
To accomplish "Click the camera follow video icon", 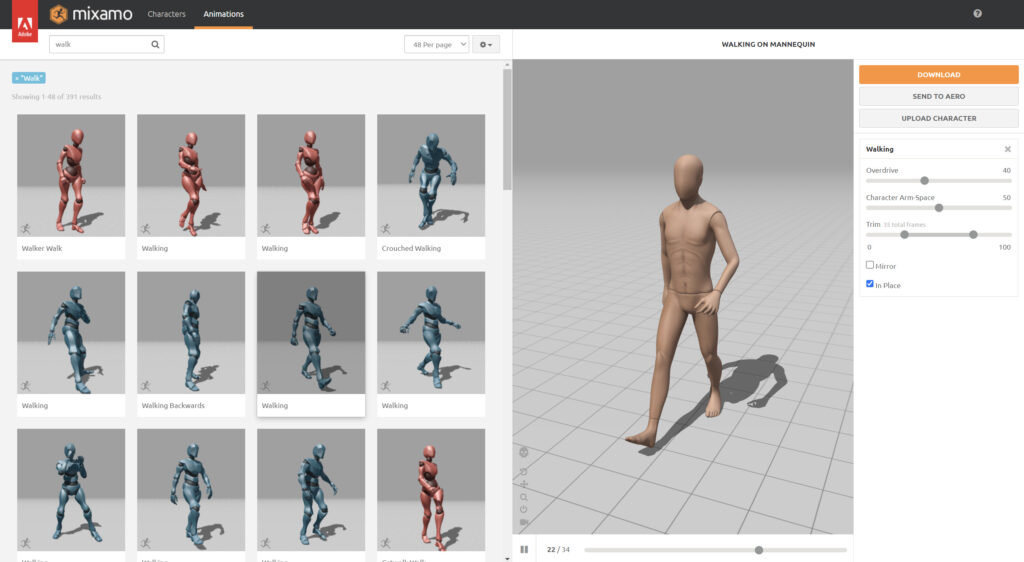I will point(524,522).
